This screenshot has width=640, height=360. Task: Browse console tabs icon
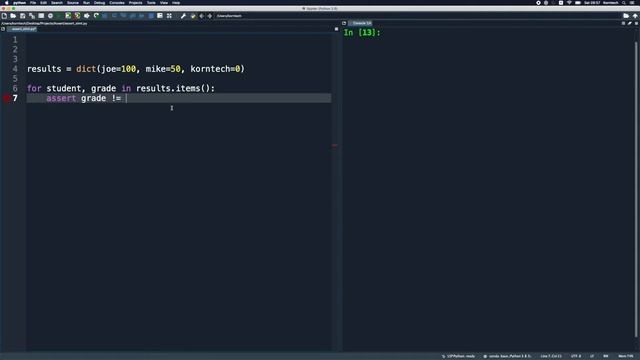click(x=344, y=23)
